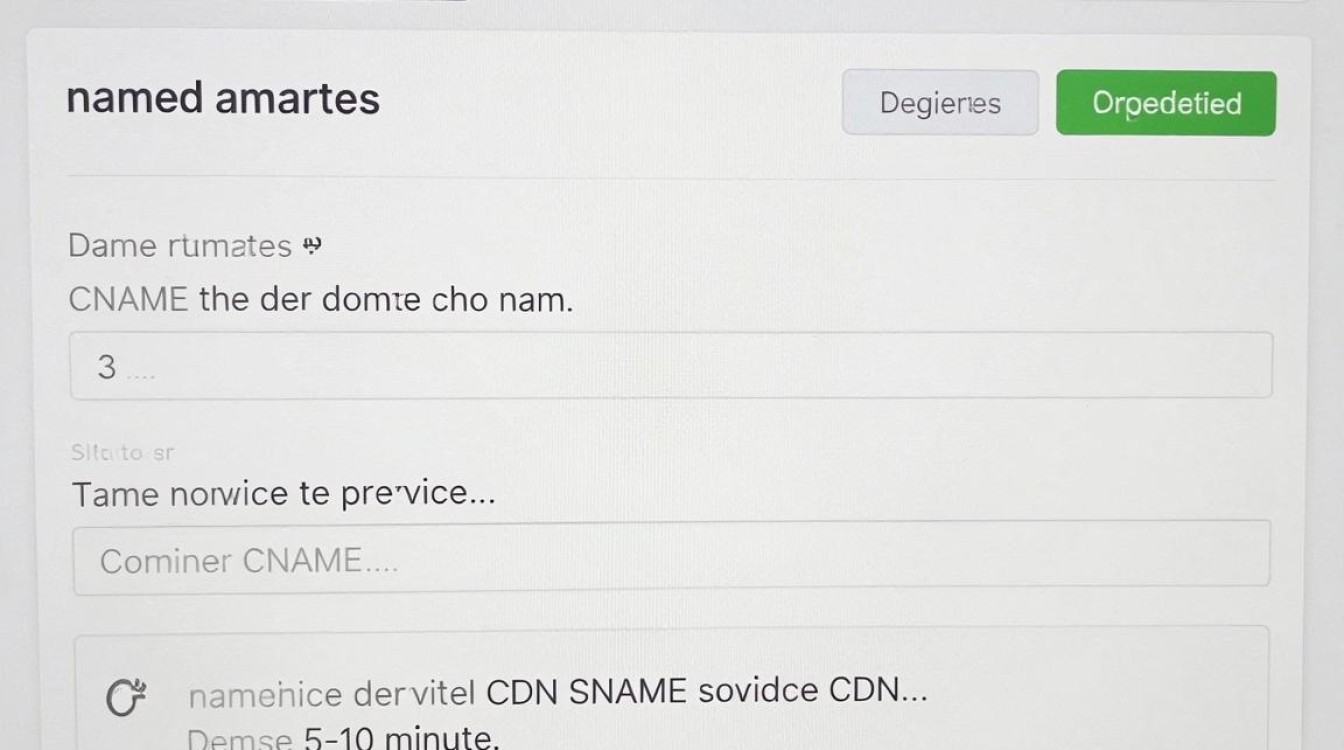The height and width of the screenshot is (750, 1344).
Task: Click the digit 3 inside the first field
Action: click(107, 368)
